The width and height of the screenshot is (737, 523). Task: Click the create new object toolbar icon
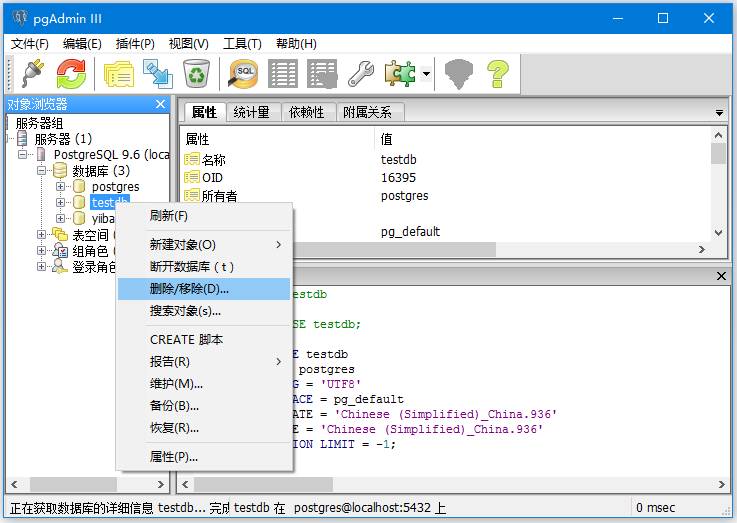coord(157,73)
